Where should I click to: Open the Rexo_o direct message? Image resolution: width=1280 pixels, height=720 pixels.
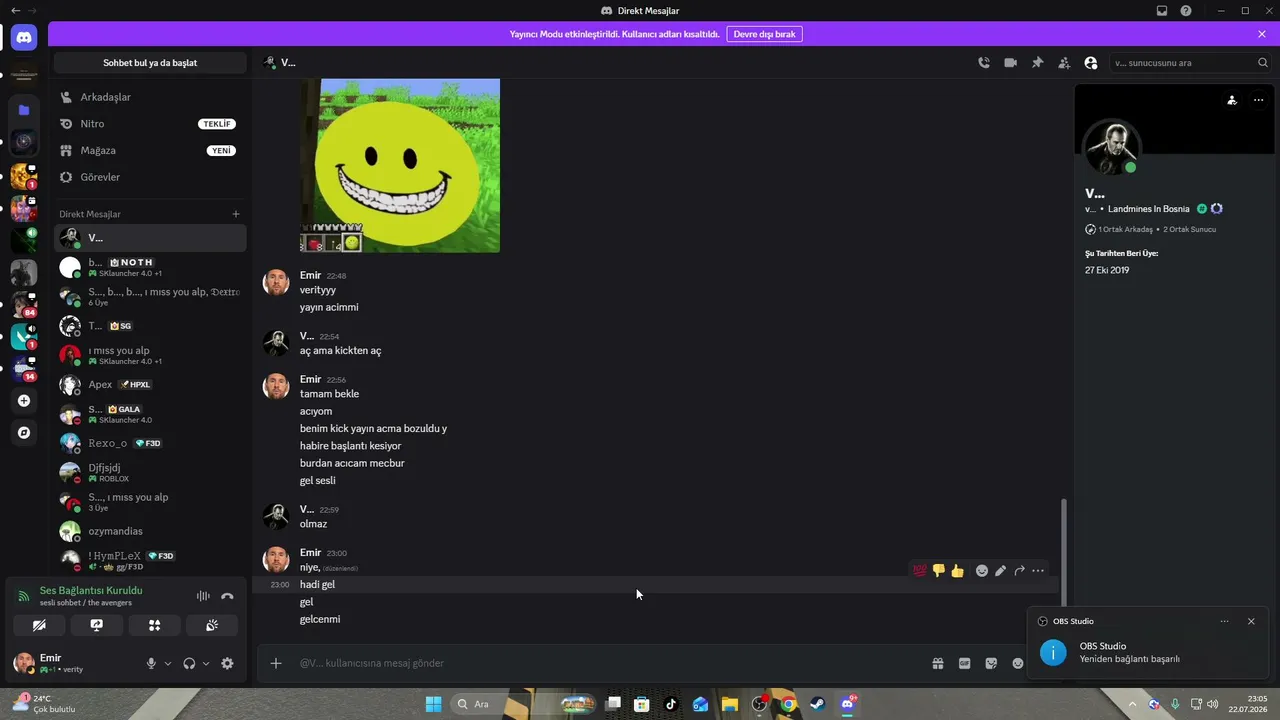click(x=150, y=443)
